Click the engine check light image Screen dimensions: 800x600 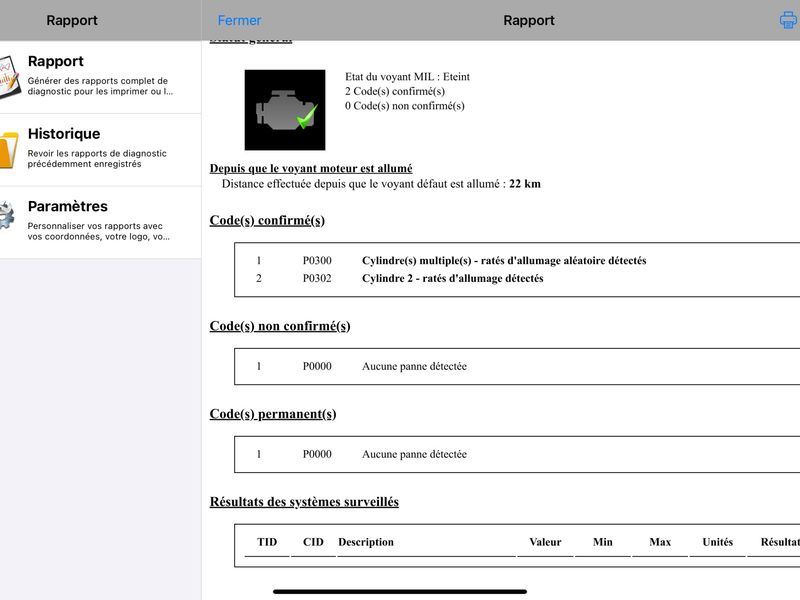285,110
